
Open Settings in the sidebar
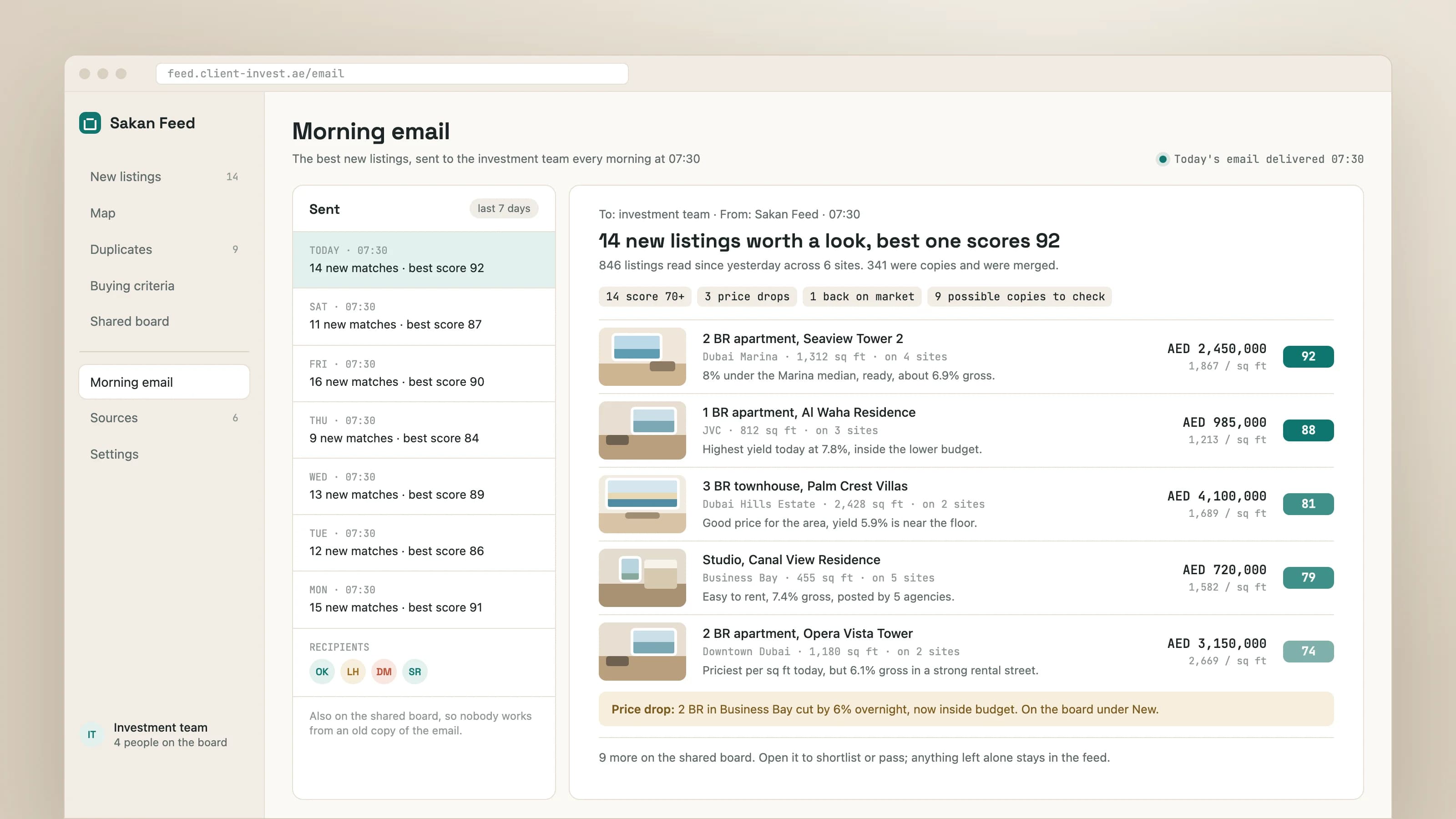point(164,454)
